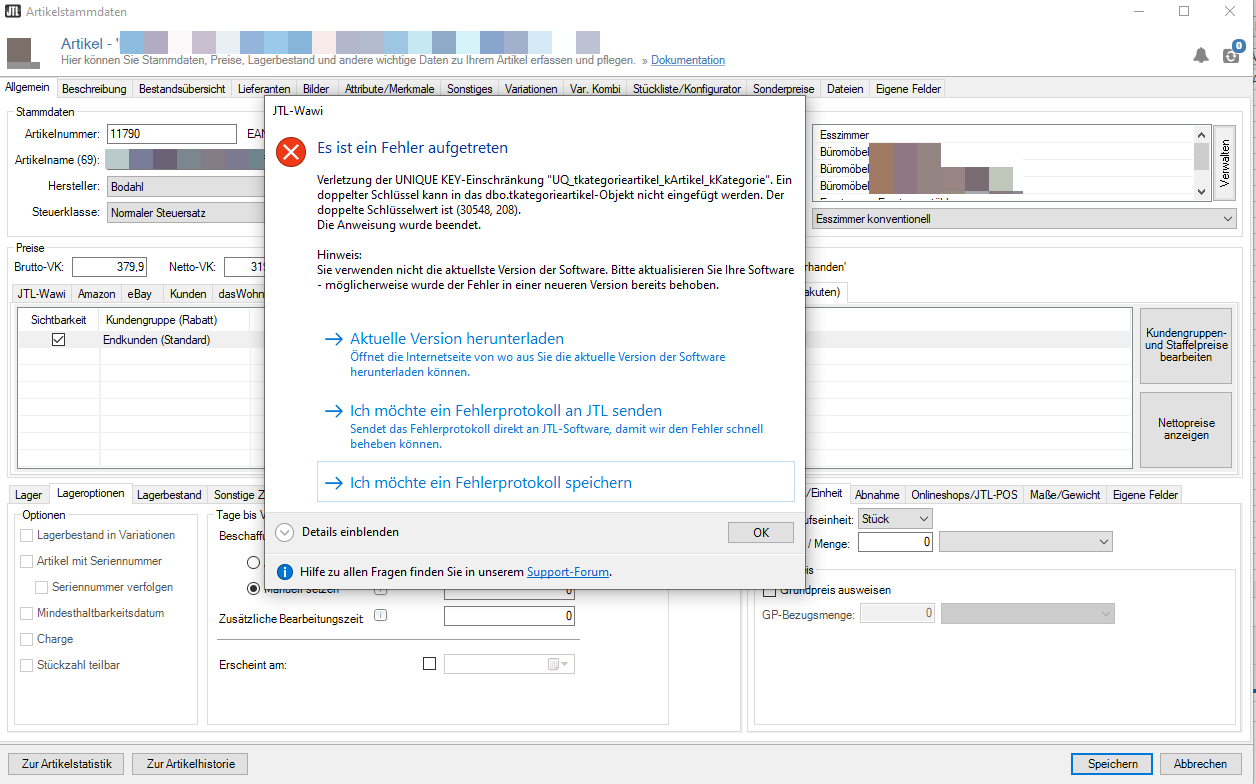This screenshot has width=1256, height=784.
Task: Select the eBay price tab
Action: coord(138,294)
